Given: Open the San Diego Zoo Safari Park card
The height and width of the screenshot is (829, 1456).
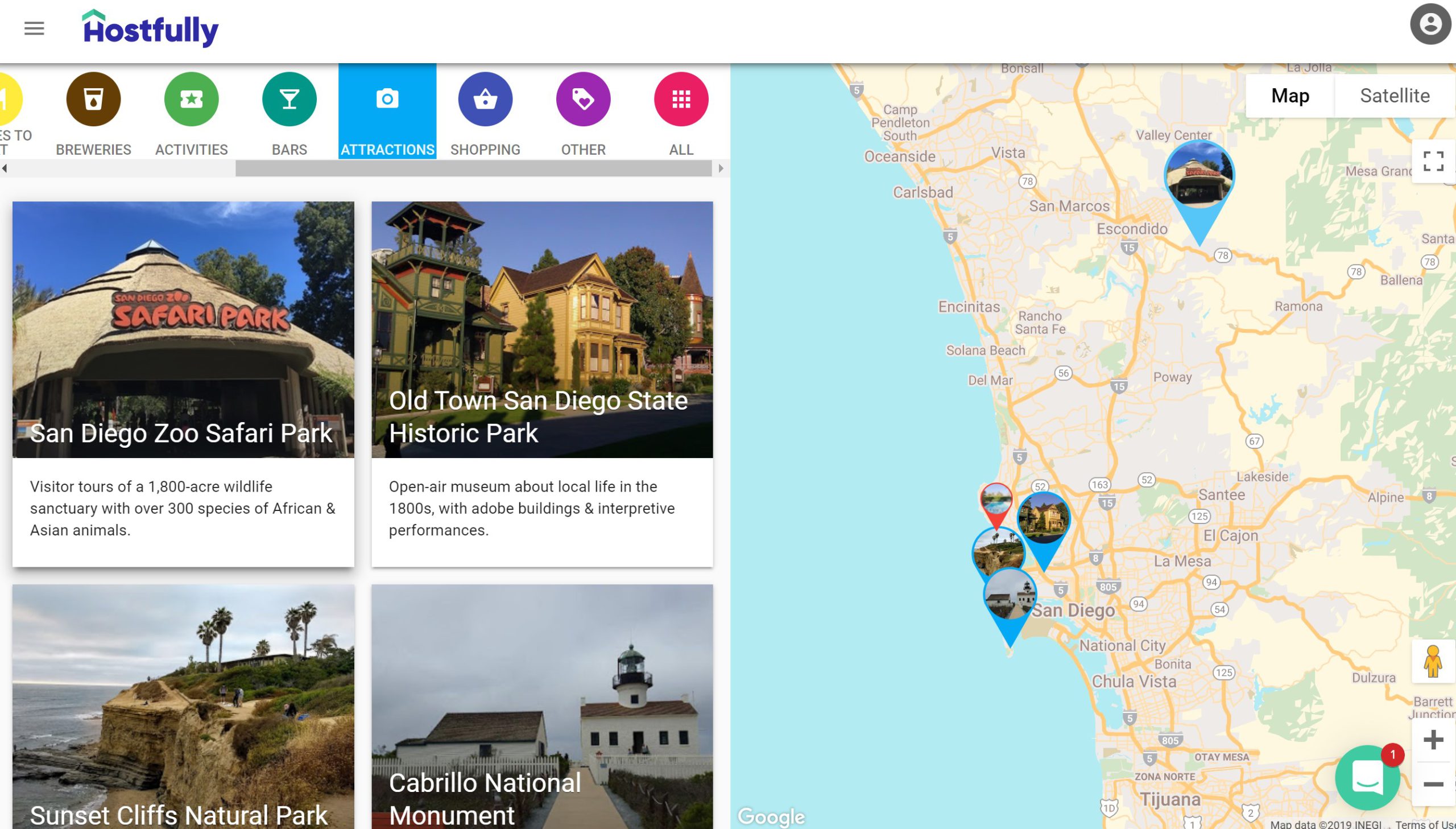Looking at the screenshot, I should 183,383.
